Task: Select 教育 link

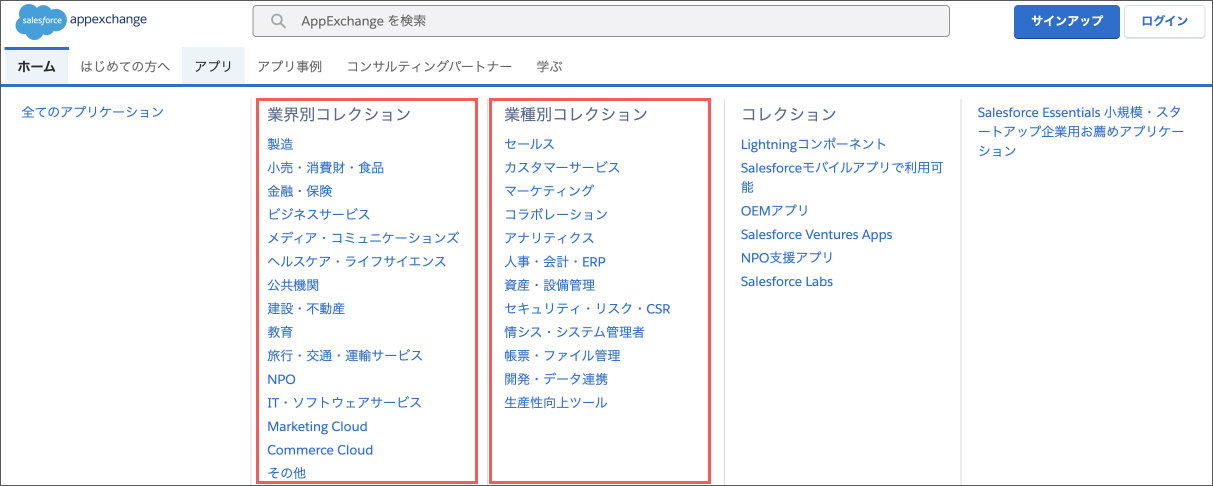Action: point(280,332)
